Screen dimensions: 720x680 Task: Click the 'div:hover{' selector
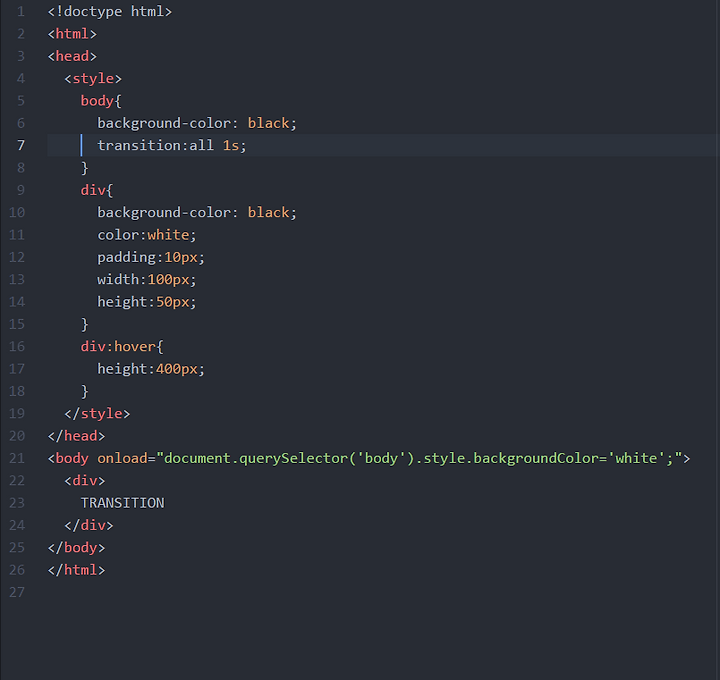[122, 347]
